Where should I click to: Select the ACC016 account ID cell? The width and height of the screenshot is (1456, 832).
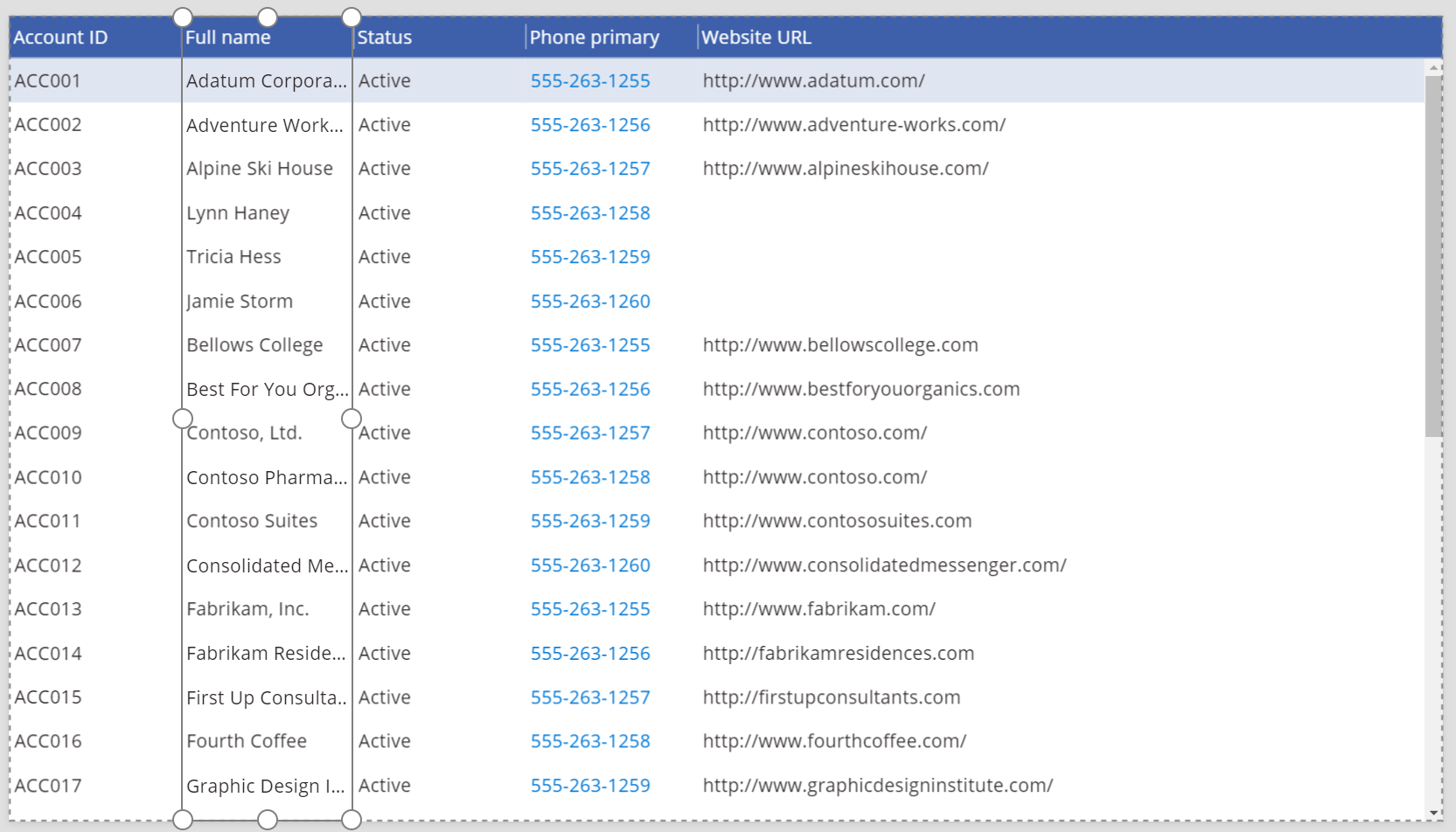point(48,741)
